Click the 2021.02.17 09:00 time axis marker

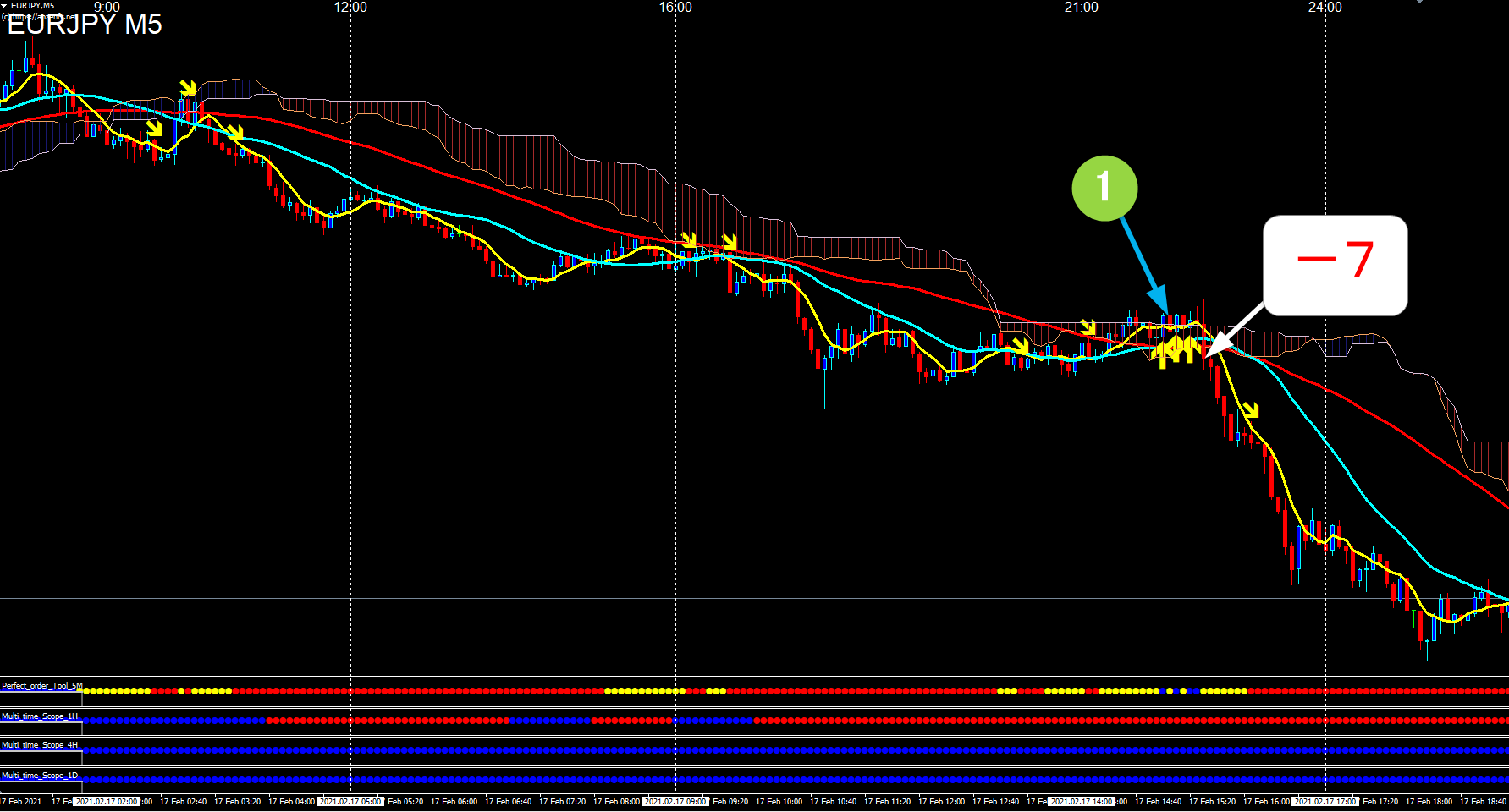675,801
